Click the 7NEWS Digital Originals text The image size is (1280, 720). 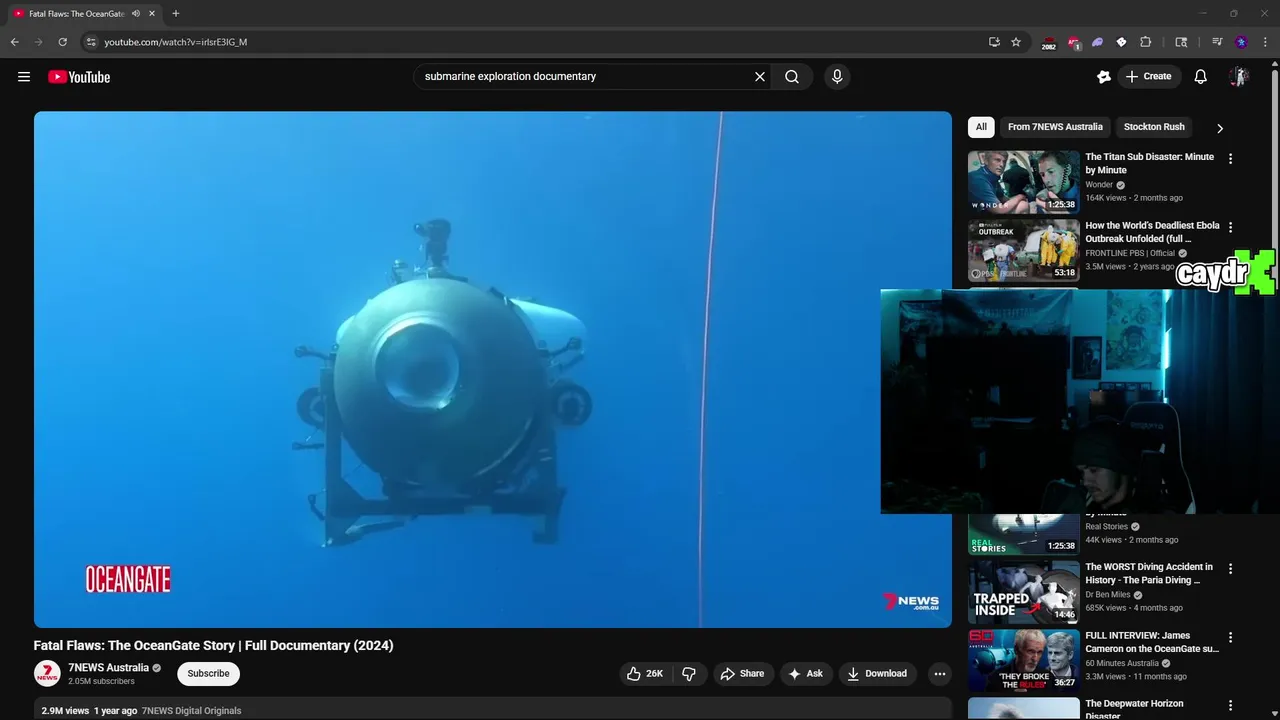point(191,711)
